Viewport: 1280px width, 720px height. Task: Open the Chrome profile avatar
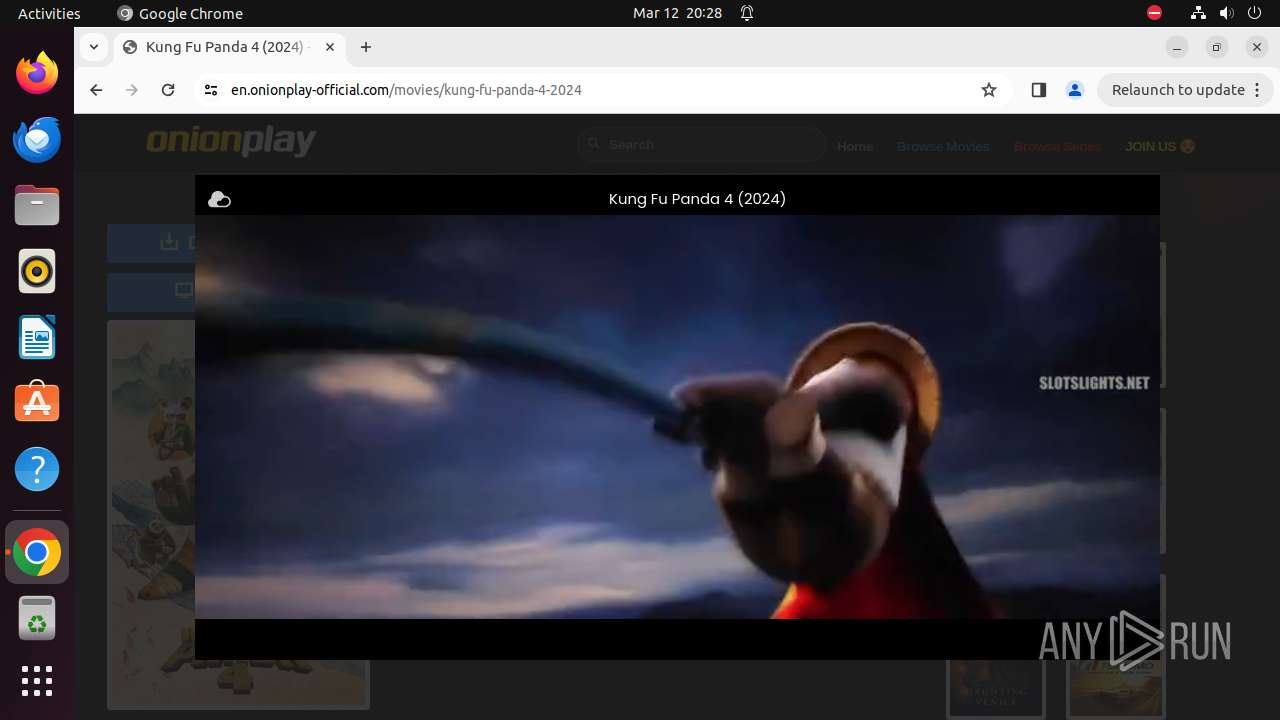pos(1075,90)
